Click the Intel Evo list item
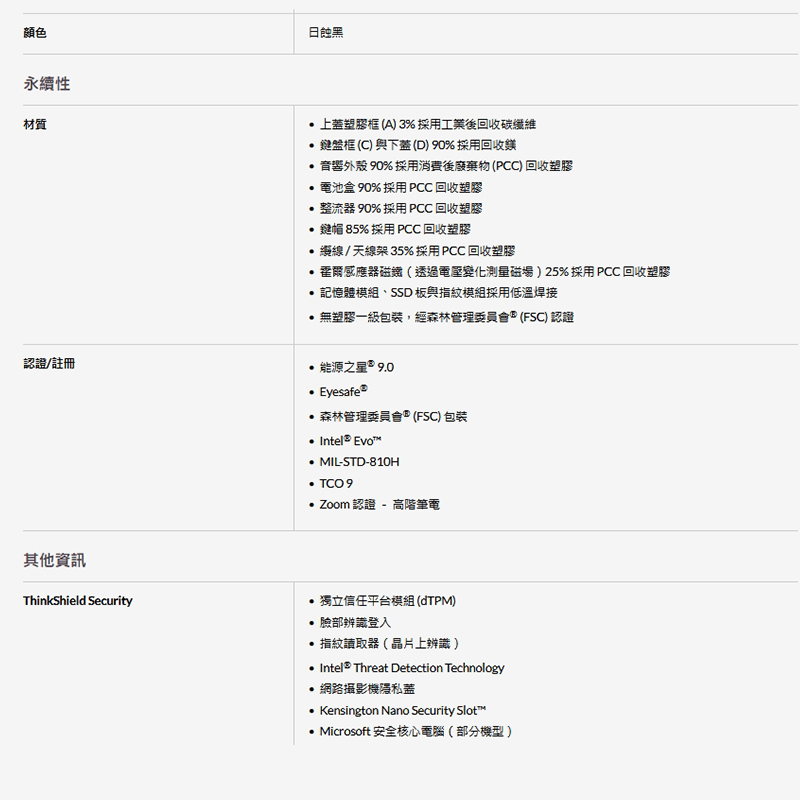The width and height of the screenshot is (800, 800). tap(350, 441)
